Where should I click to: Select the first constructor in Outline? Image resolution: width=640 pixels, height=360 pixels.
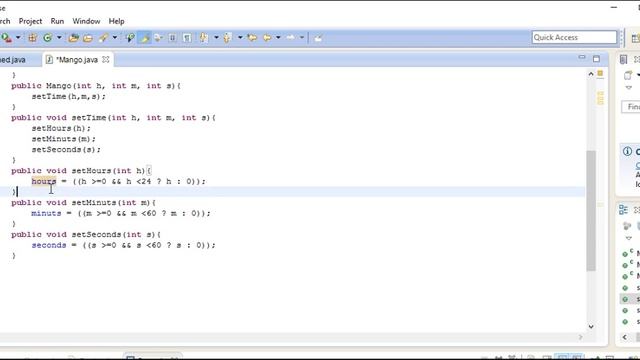point(631,253)
